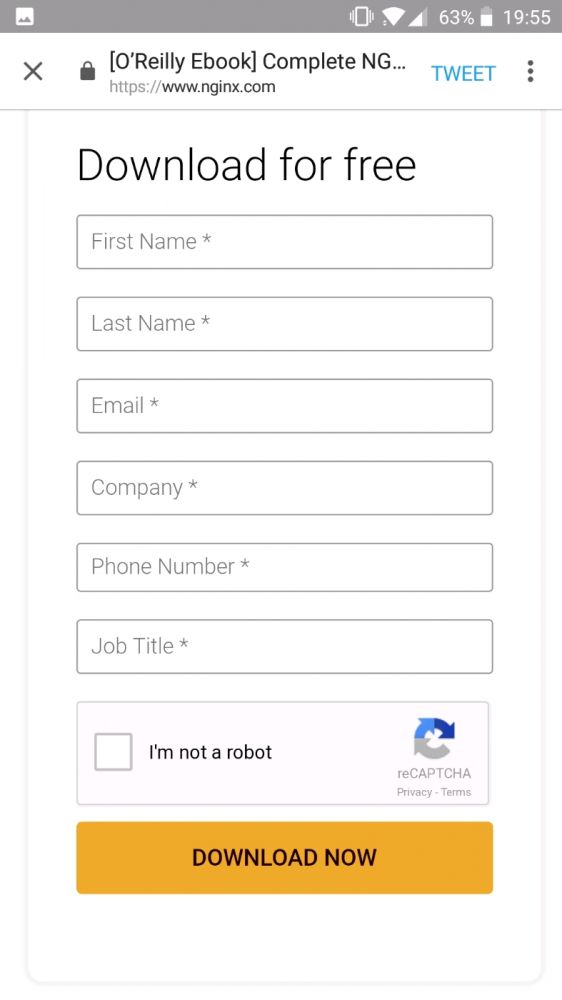Tap the Phone Number field

(285, 567)
